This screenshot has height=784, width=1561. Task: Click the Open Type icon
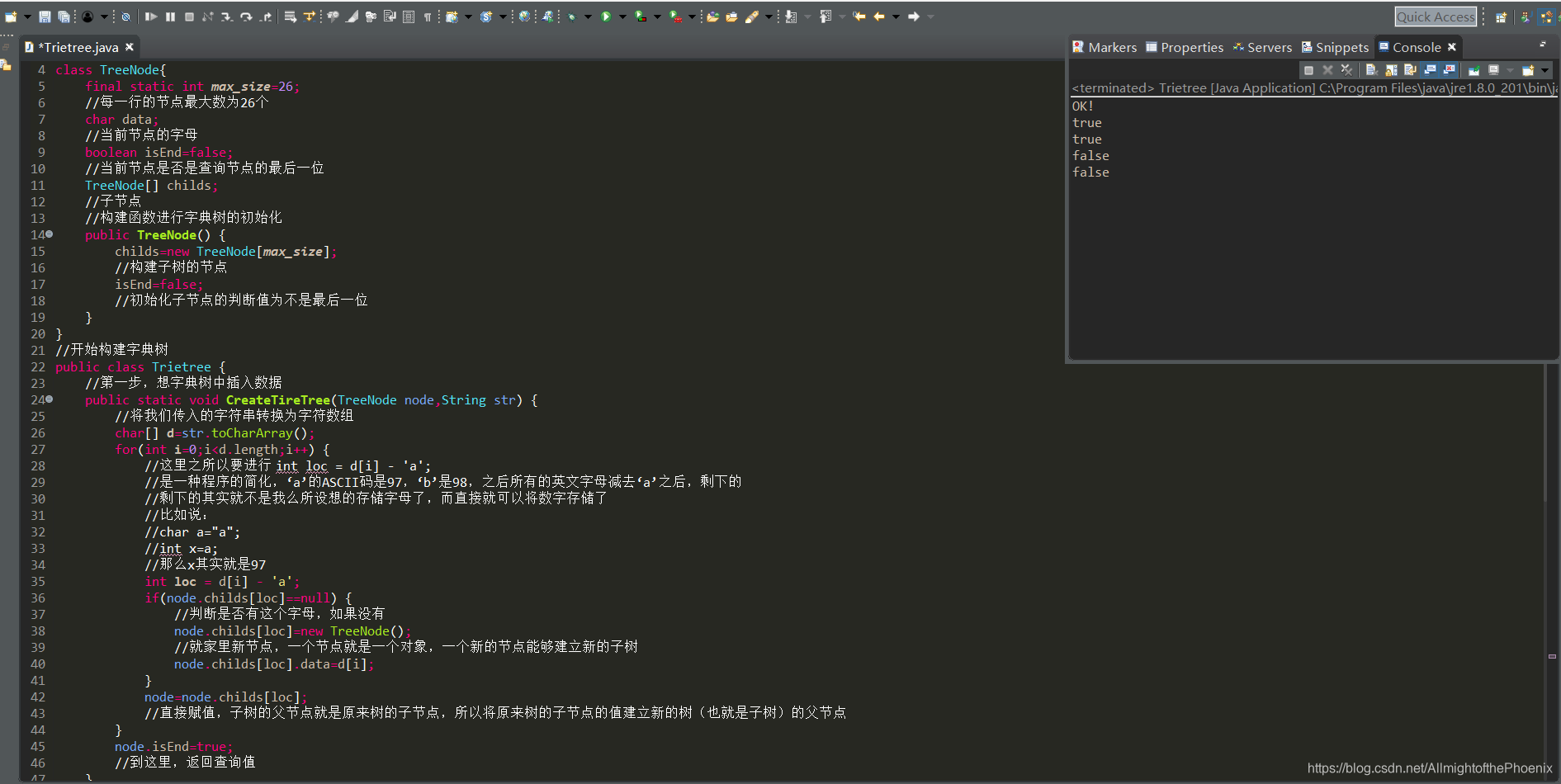(x=712, y=17)
